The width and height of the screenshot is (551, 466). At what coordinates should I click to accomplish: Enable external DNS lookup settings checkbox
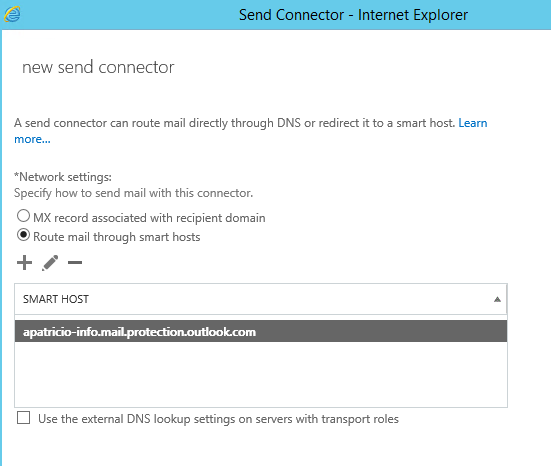point(24,418)
